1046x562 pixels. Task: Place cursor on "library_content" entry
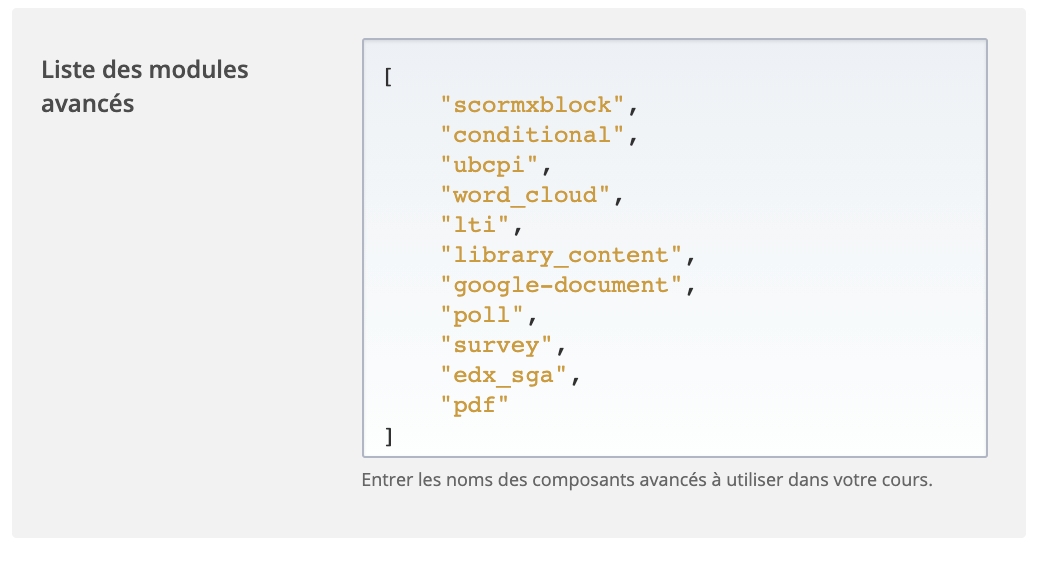click(561, 255)
